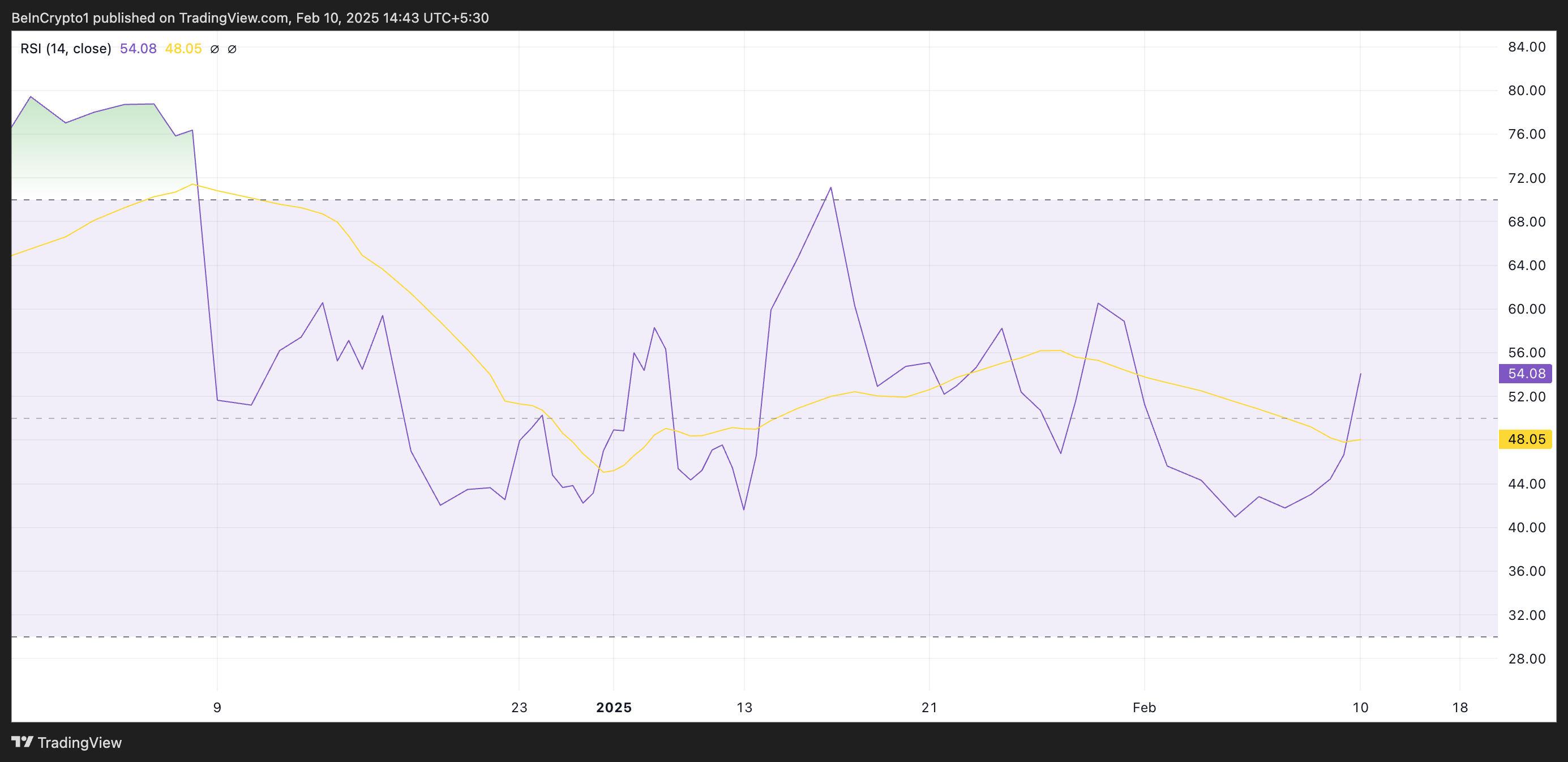
Task: Click the 23 date axis label
Action: pos(519,707)
